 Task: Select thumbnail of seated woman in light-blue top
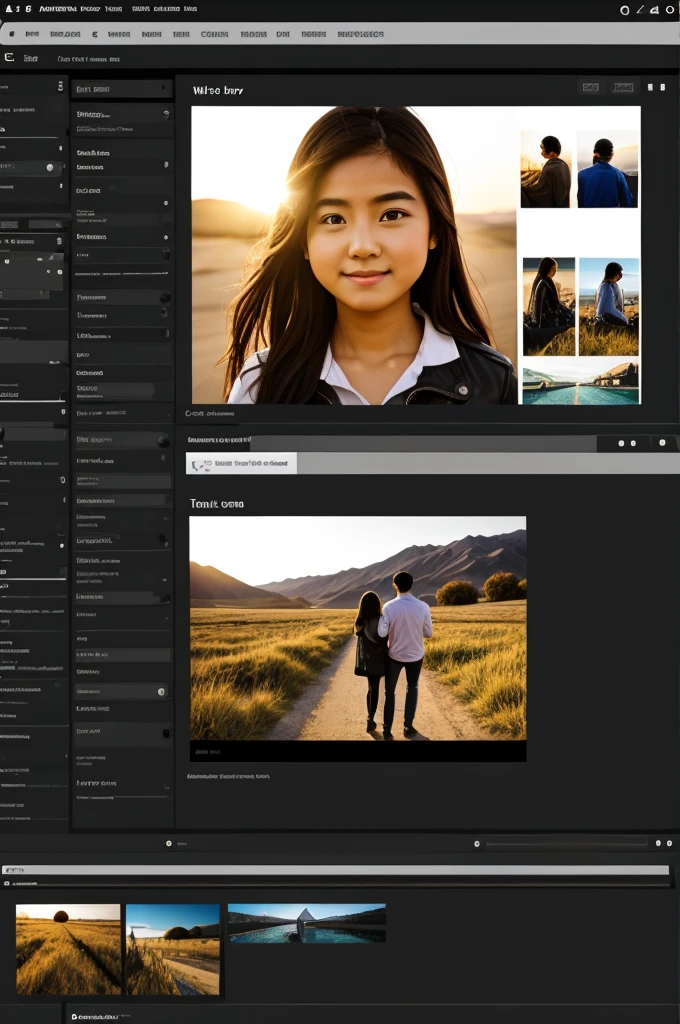tap(609, 306)
